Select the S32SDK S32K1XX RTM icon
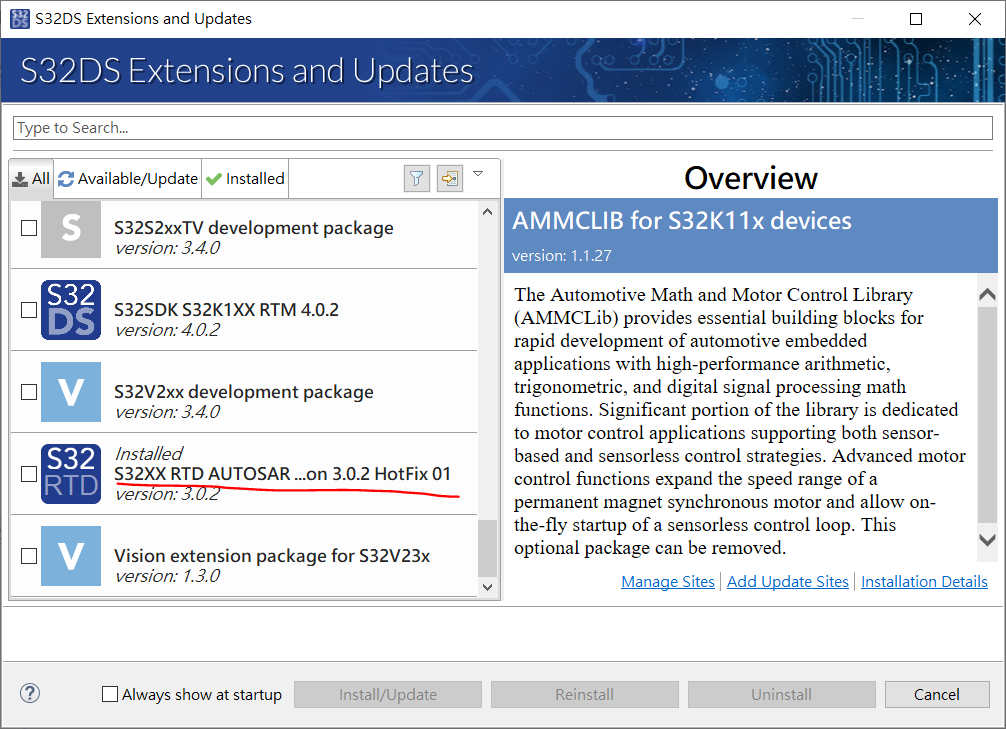This screenshot has width=1006, height=729. (x=71, y=310)
